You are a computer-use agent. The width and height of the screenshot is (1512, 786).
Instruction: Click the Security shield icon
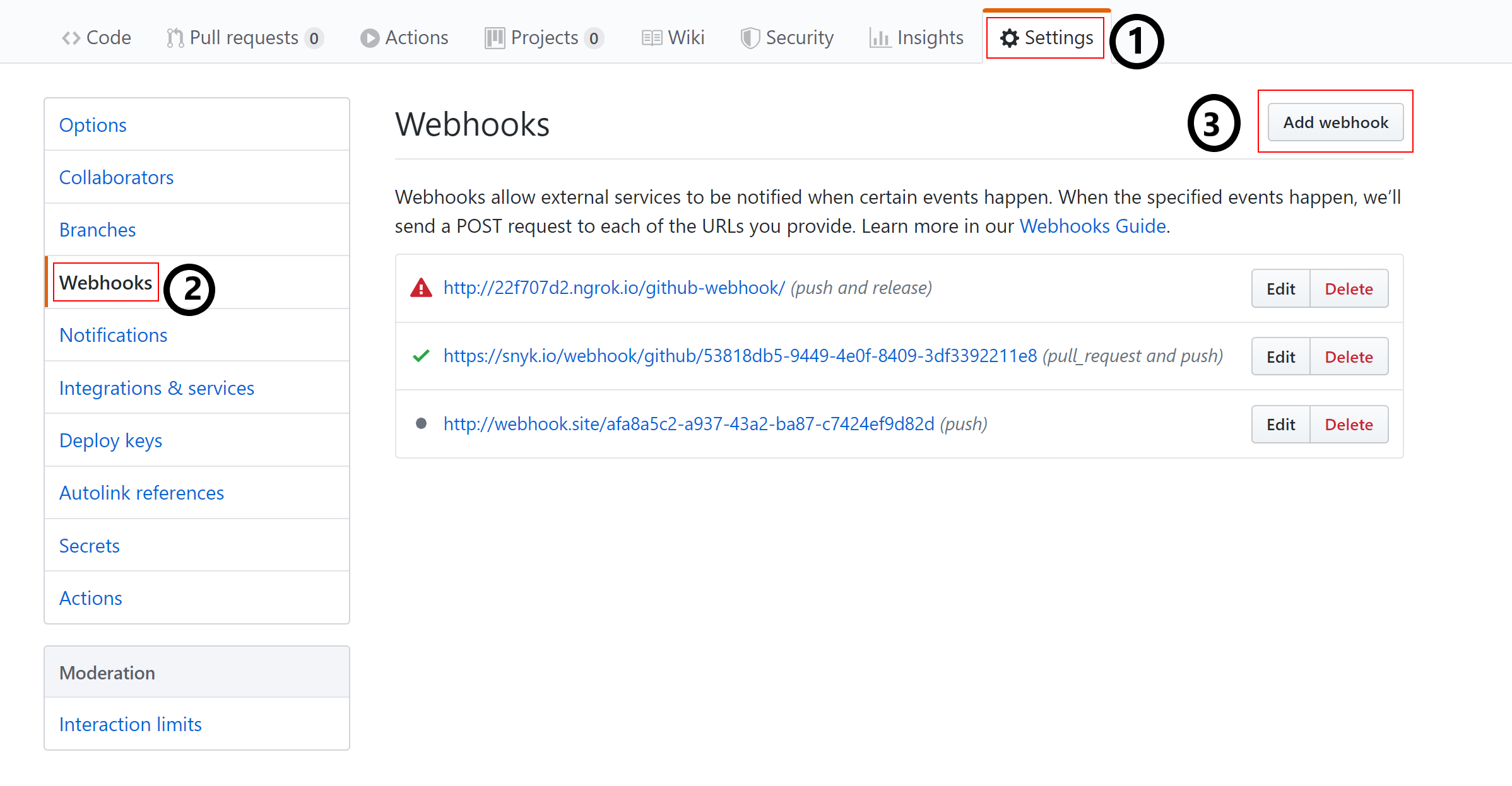[x=750, y=38]
